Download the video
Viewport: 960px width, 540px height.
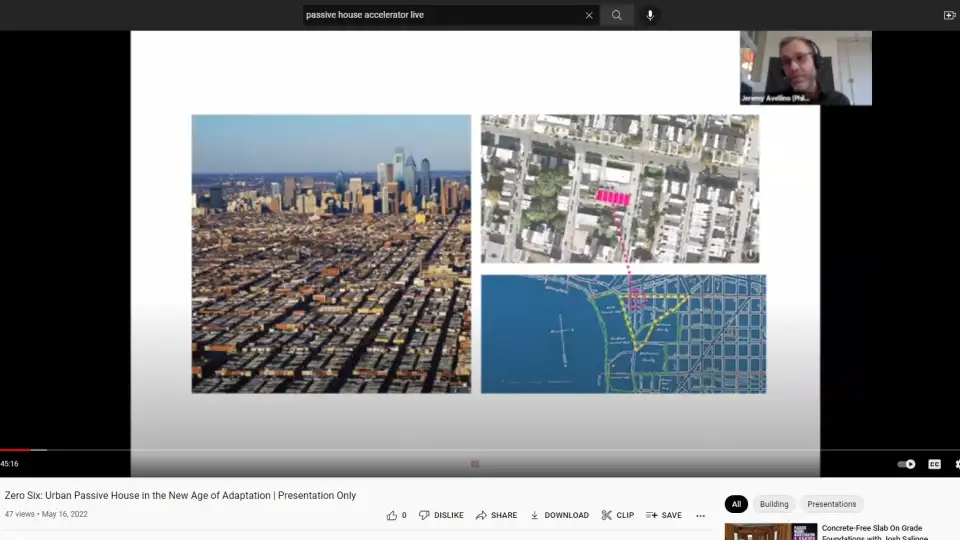(559, 515)
